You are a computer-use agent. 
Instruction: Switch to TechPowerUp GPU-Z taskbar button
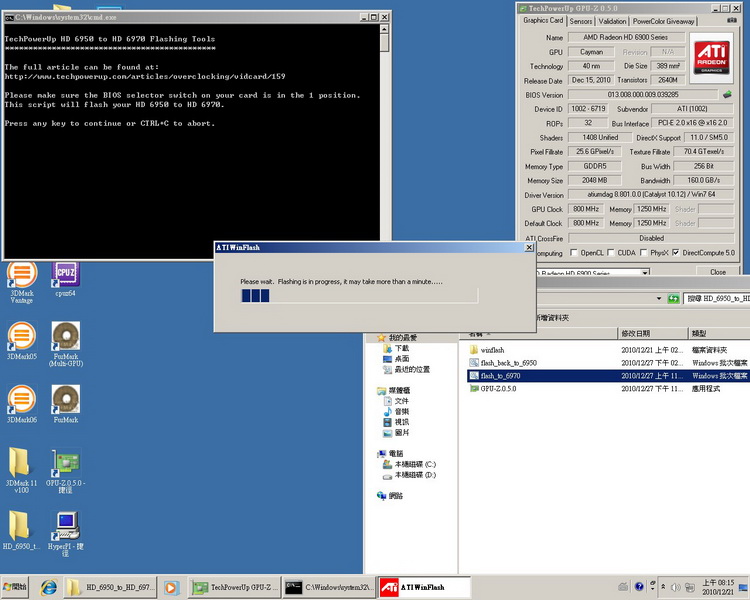point(233,587)
